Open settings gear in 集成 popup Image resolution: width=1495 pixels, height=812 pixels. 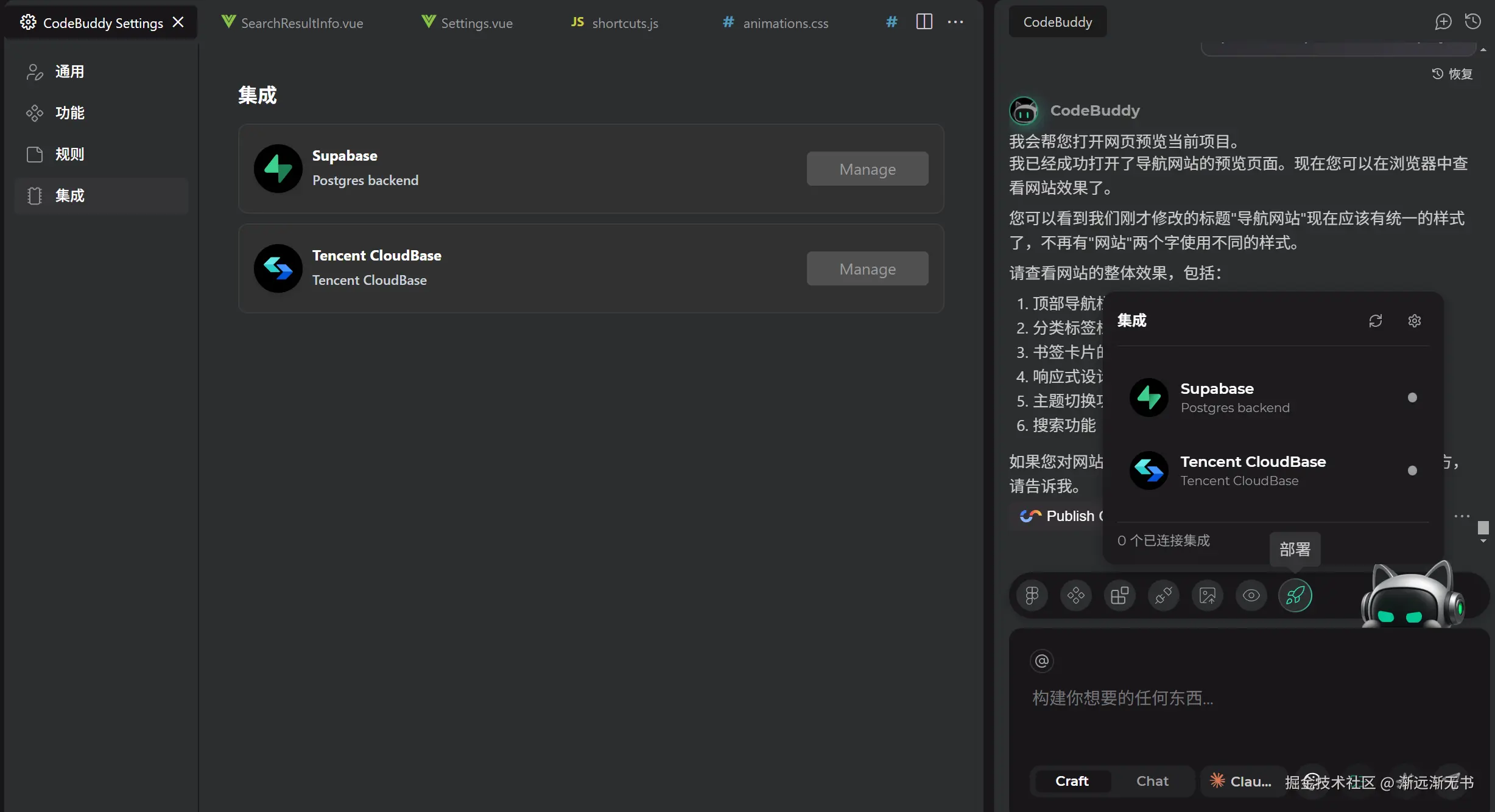click(1414, 321)
